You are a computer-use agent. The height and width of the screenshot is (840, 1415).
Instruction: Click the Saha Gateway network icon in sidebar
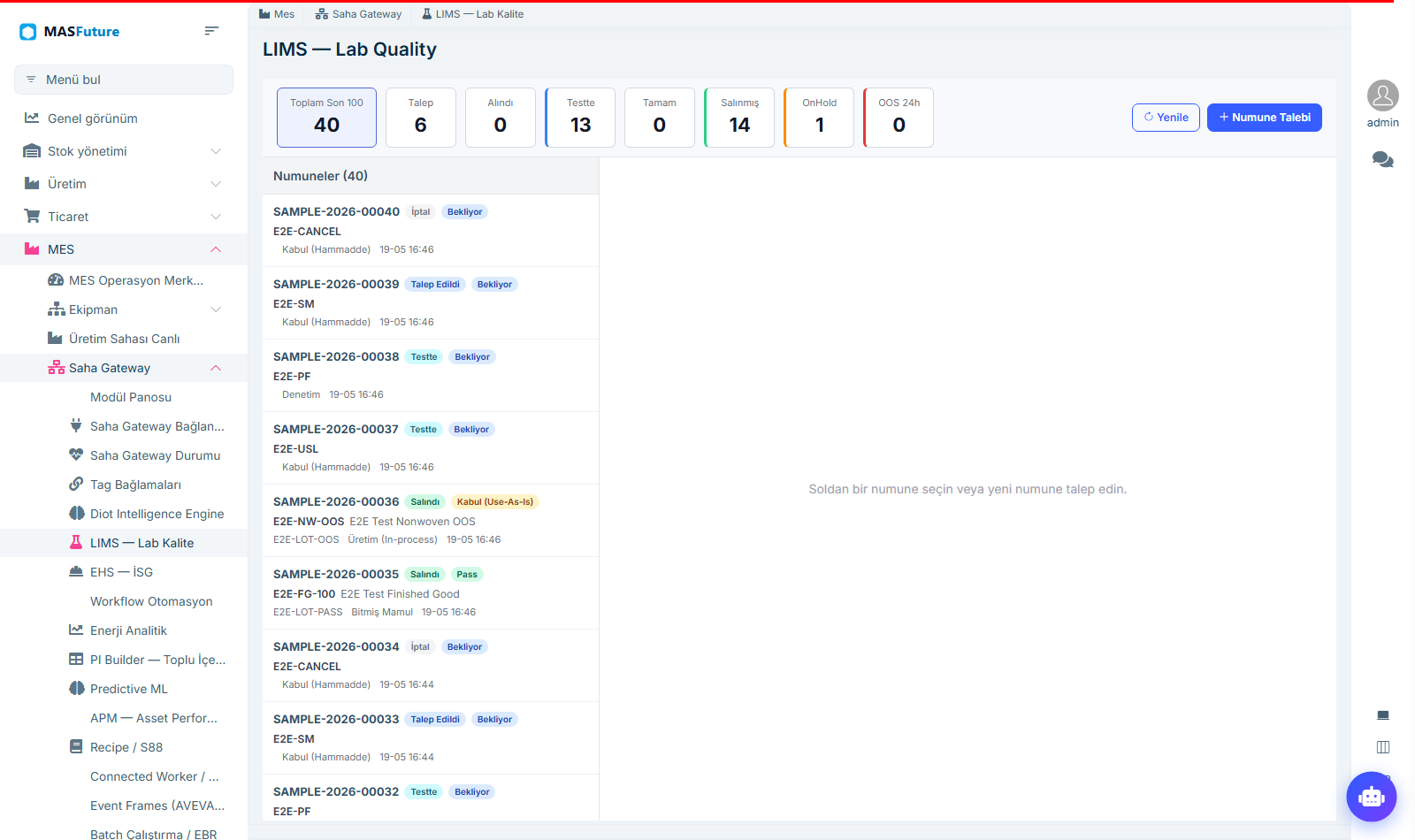coord(56,368)
